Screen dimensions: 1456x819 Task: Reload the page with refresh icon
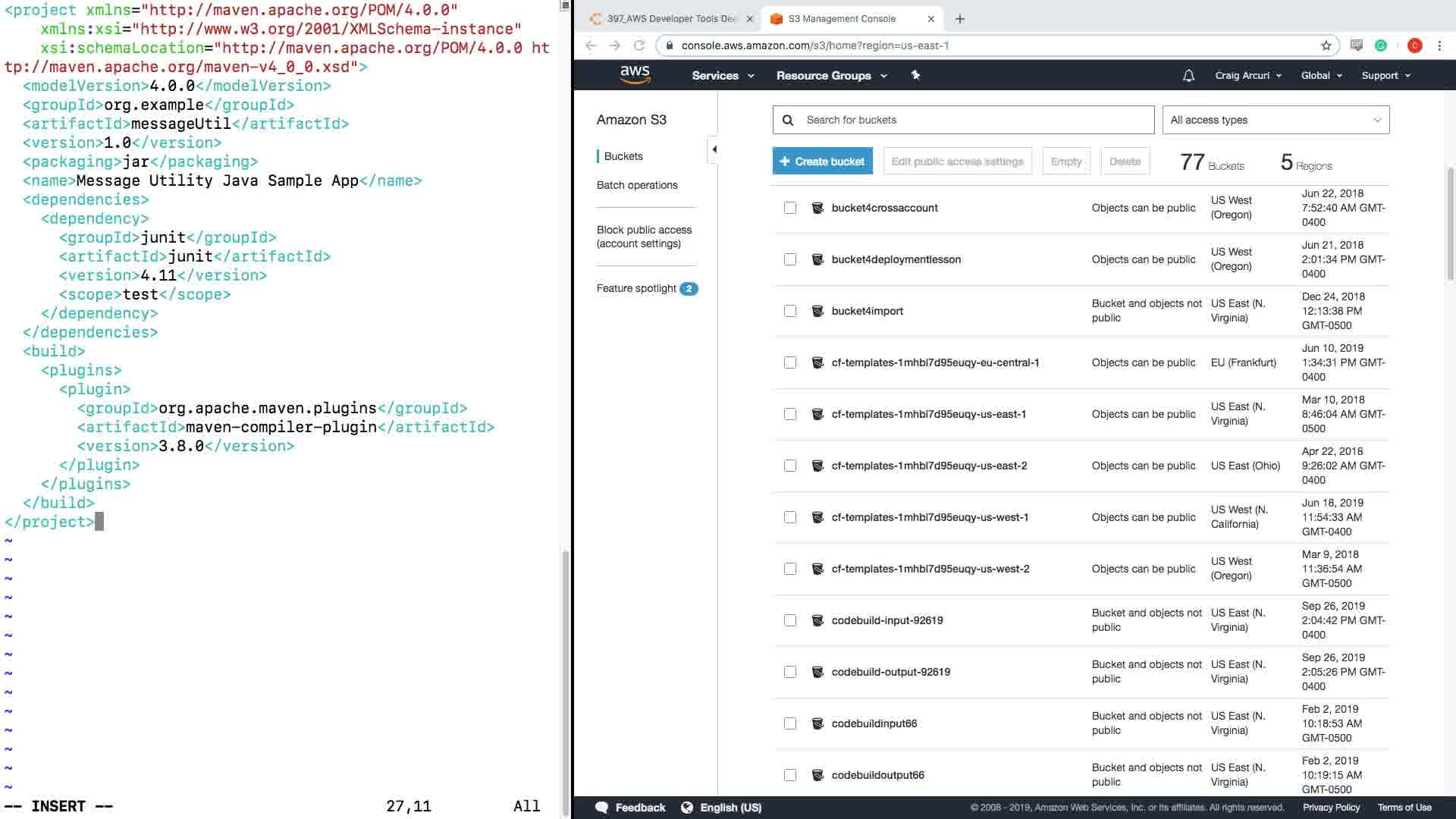[639, 45]
